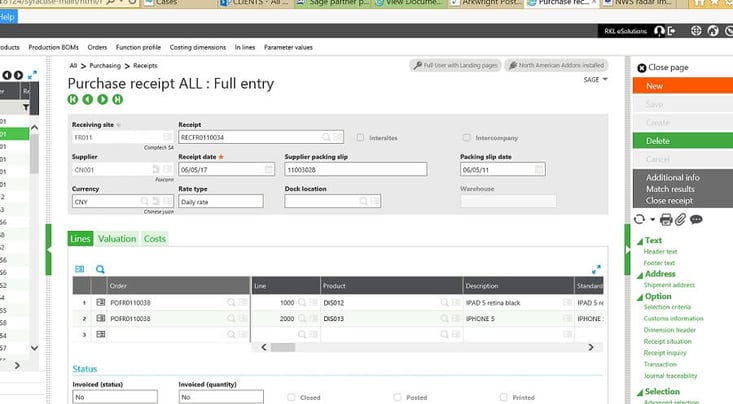Viewport: 733px width, 404px height.
Task: Open comments speech bubble icon
Action: [696, 219]
